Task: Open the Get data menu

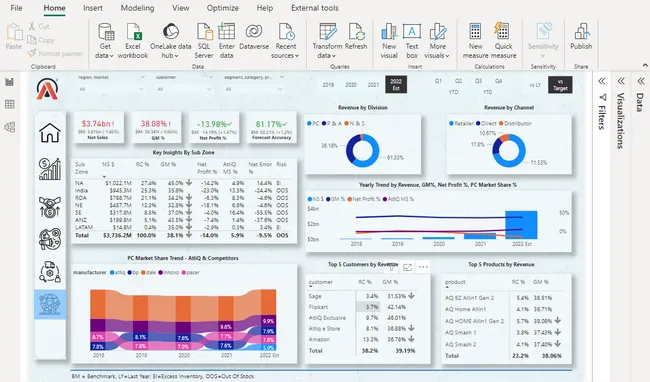Action: click(x=105, y=41)
